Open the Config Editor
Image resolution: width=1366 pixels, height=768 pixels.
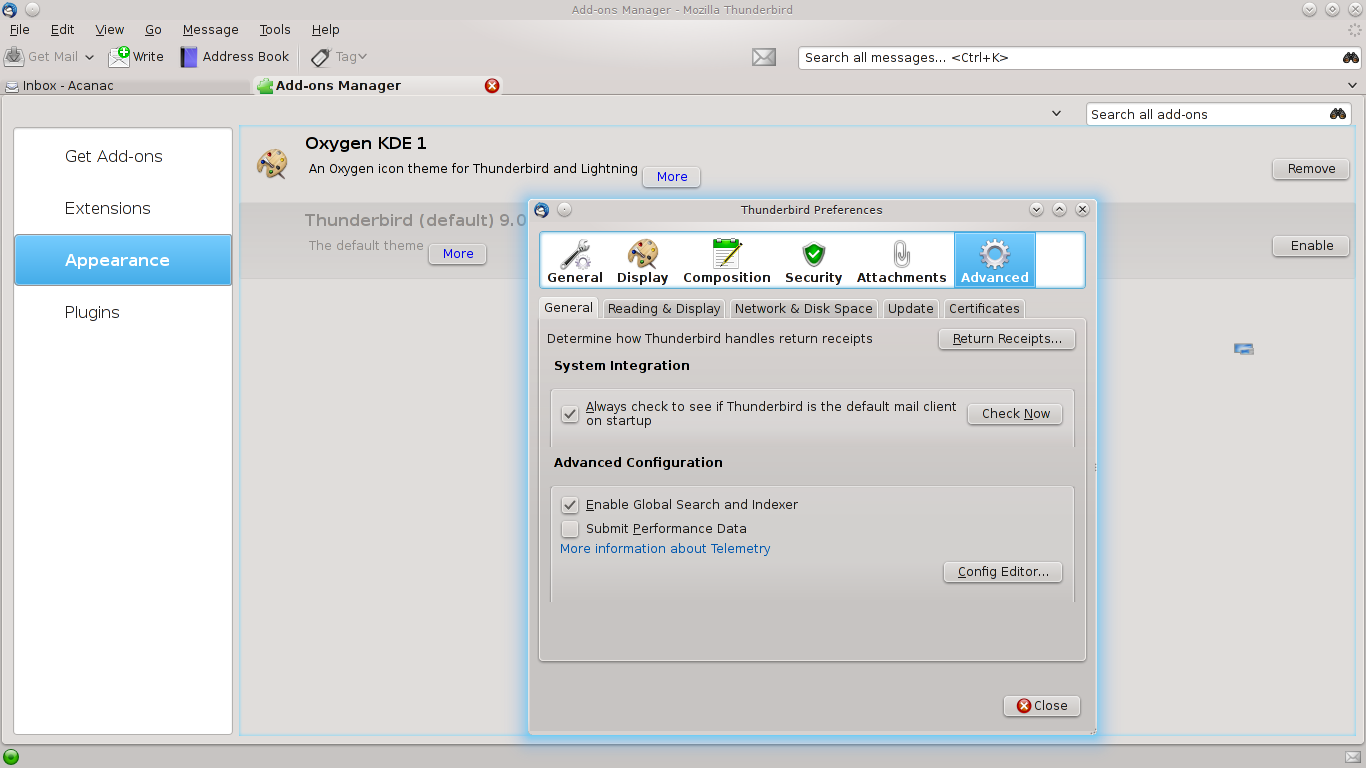pyautogui.click(x=1003, y=572)
